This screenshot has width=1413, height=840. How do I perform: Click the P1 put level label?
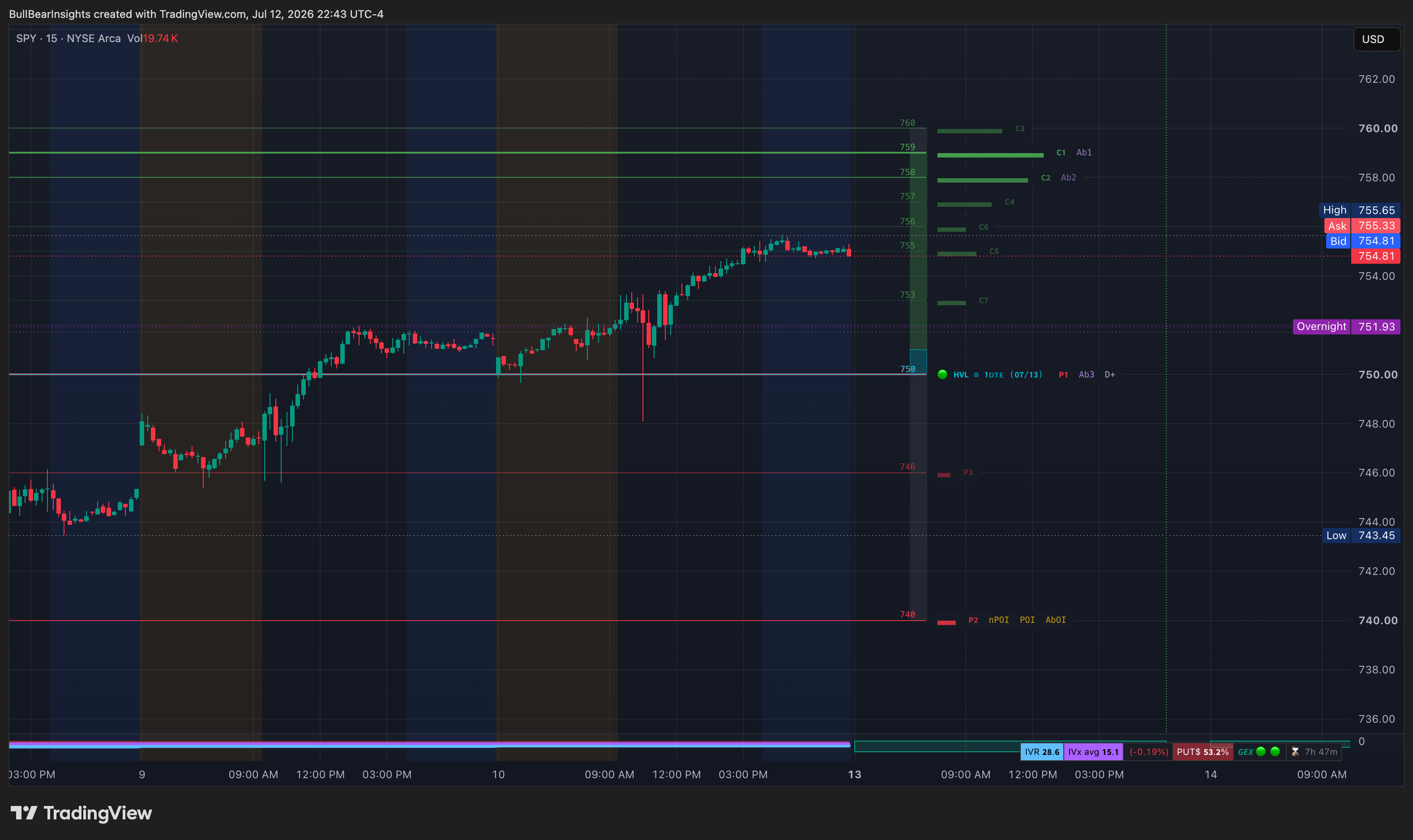point(1063,375)
